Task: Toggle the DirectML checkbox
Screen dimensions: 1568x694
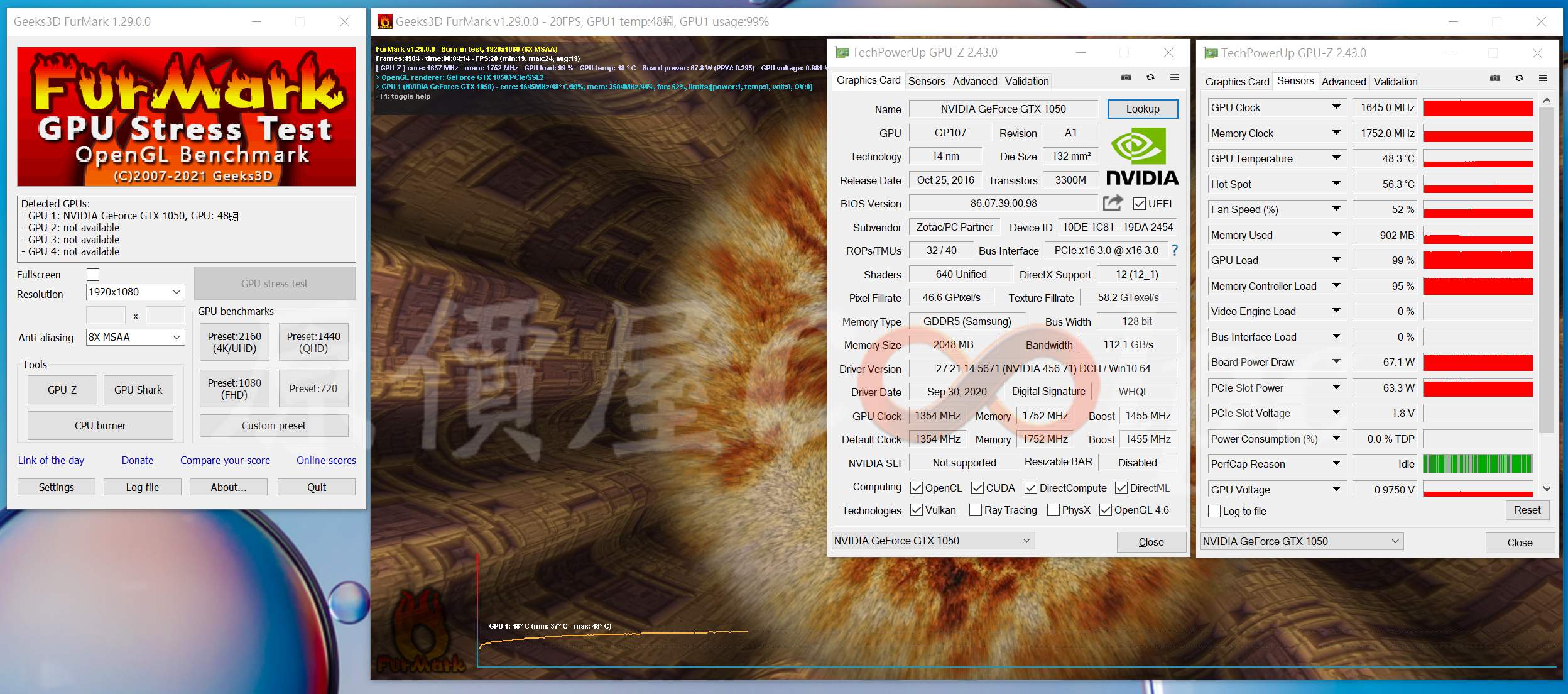Action: click(x=1121, y=488)
